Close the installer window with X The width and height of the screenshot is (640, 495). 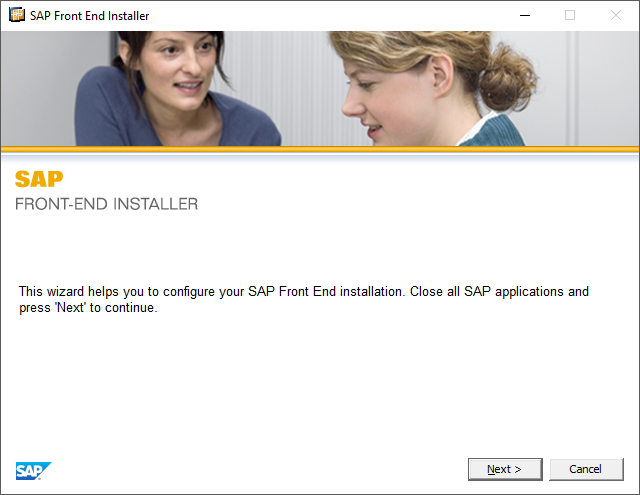coord(616,16)
